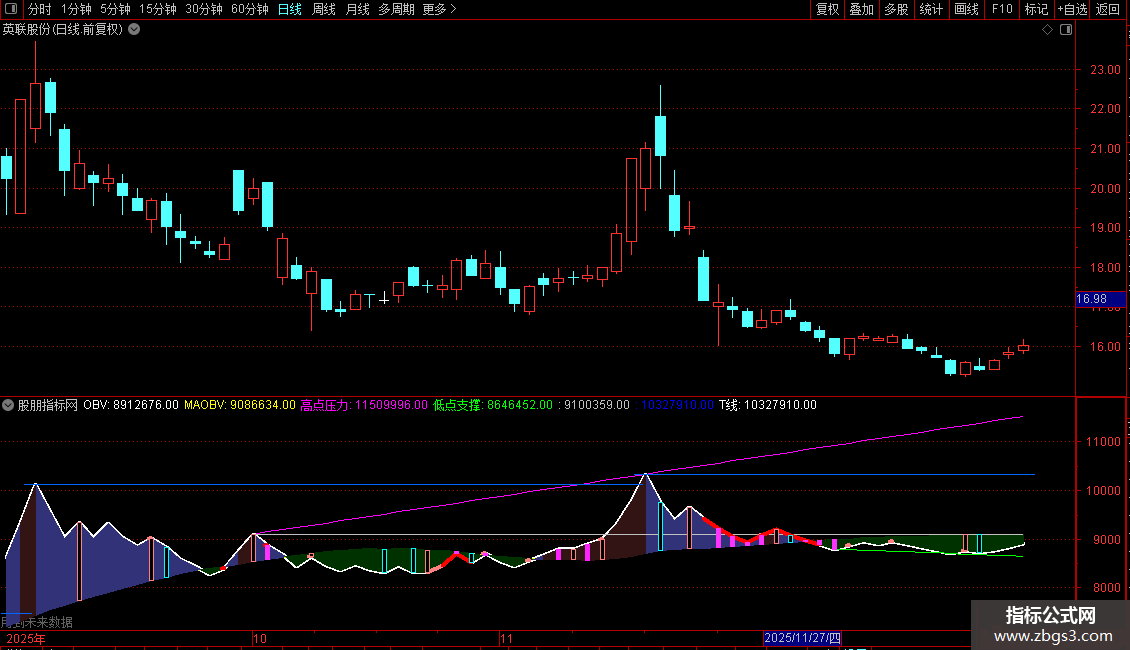Click the diamond icon above the price axis
Image resolution: width=1130 pixels, height=650 pixels.
[x=1047, y=30]
